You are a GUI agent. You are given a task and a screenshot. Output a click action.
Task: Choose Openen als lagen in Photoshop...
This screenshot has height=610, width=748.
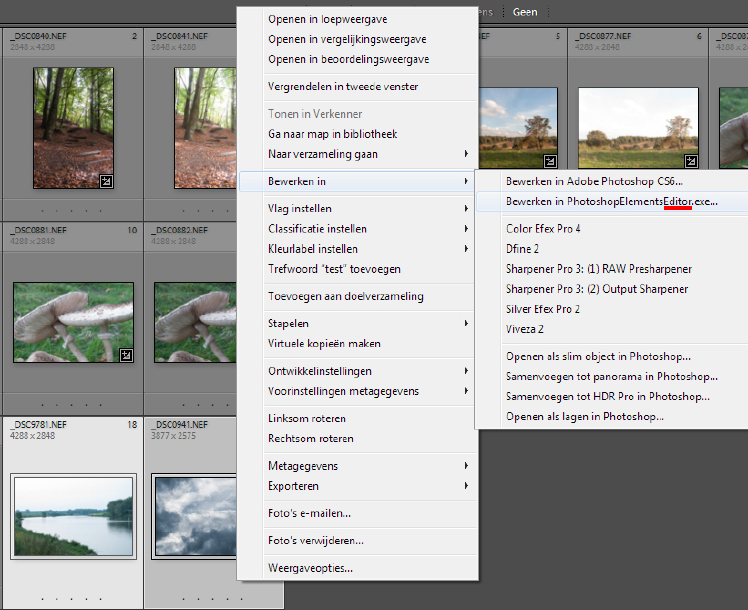613,416
